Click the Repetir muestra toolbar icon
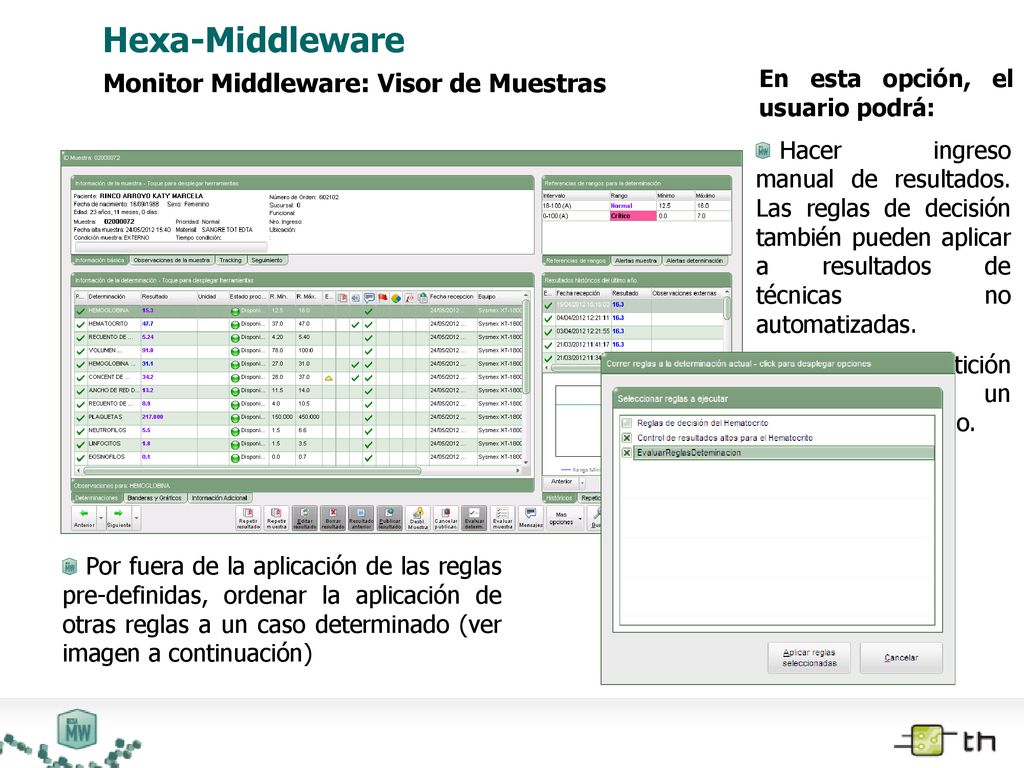1024x768 pixels. 276,518
